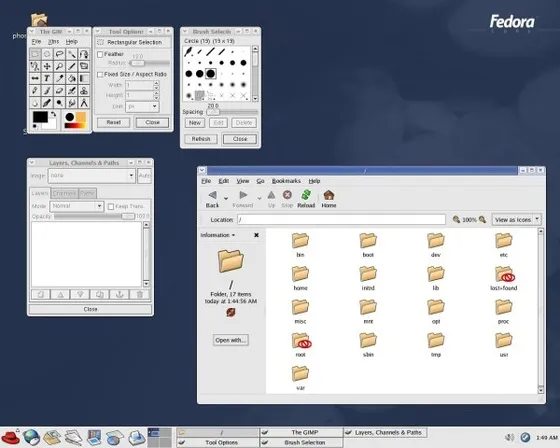Click the Opacity slider in Layers dialog
This screenshot has height=448, width=560.
point(94,216)
